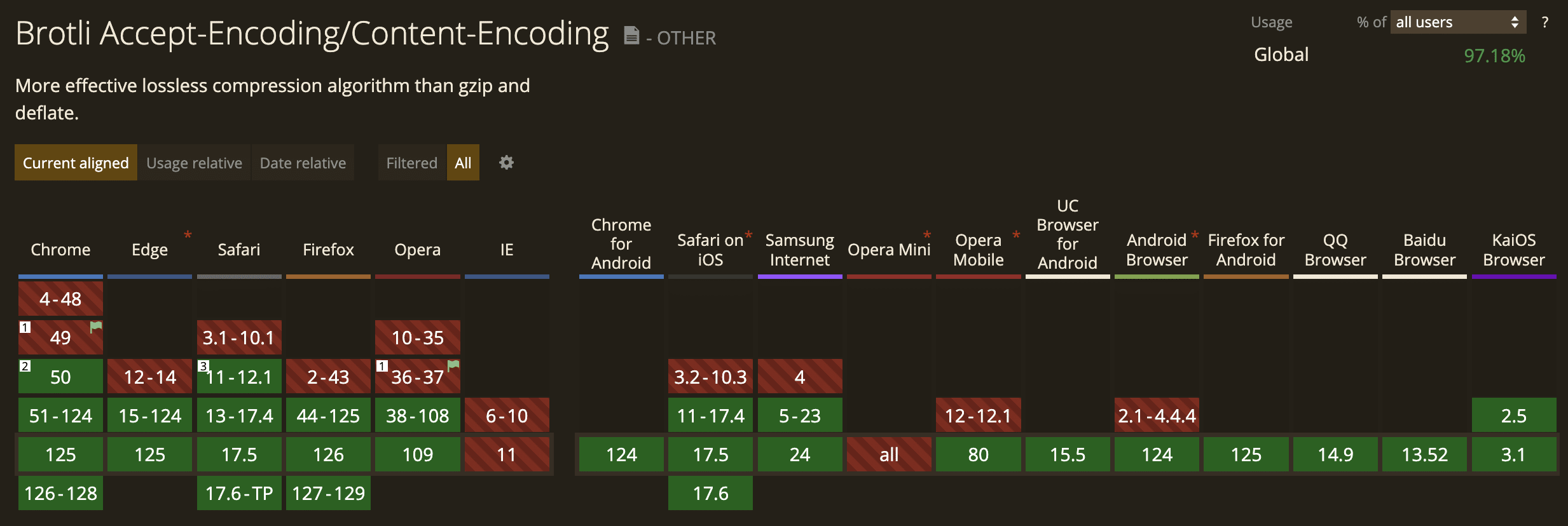Image resolution: width=1568 pixels, height=526 pixels.
Task: Select the Current aligned view mode
Action: [x=75, y=163]
